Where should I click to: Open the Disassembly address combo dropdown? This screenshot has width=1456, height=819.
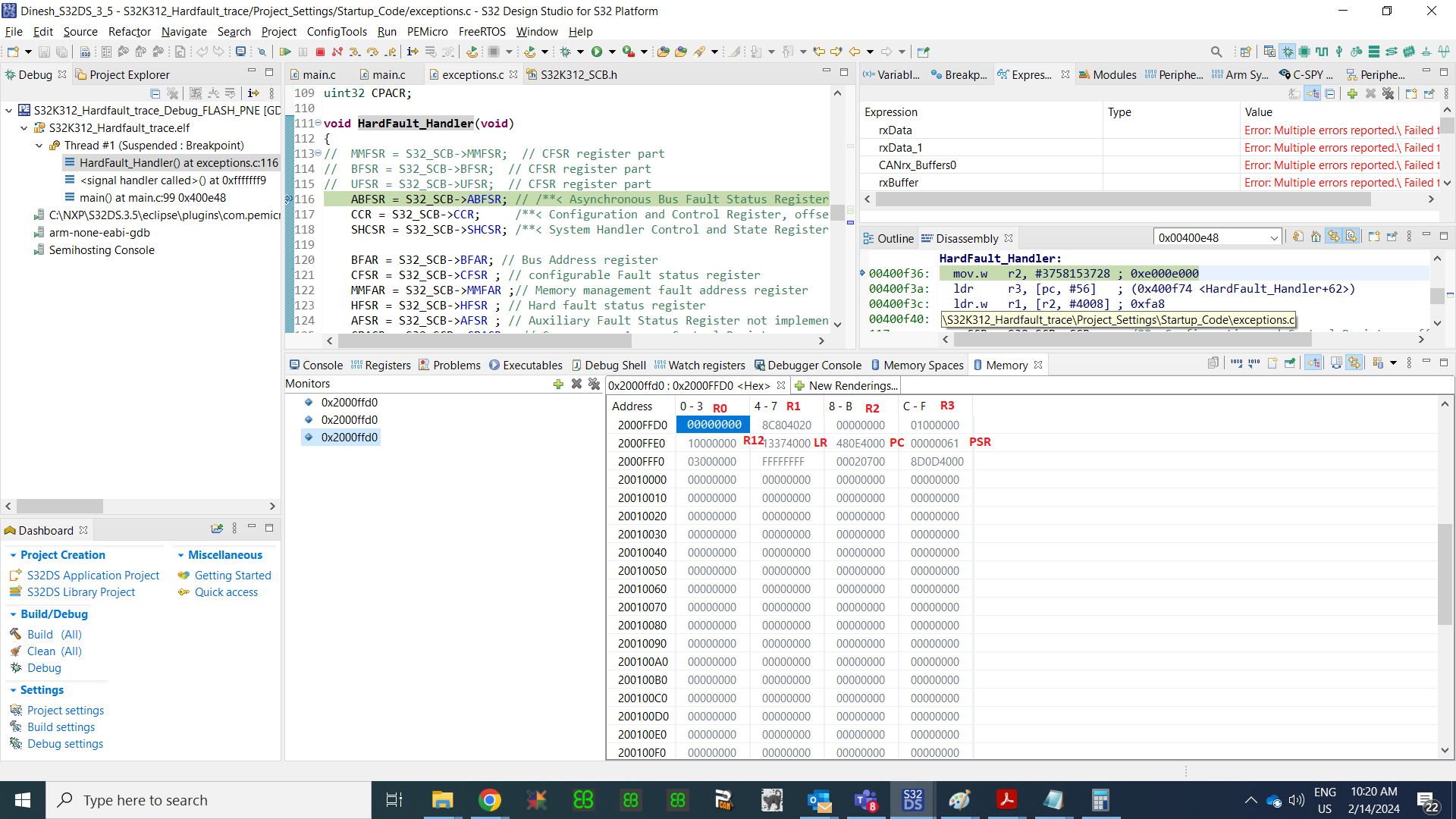pos(1273,237)
